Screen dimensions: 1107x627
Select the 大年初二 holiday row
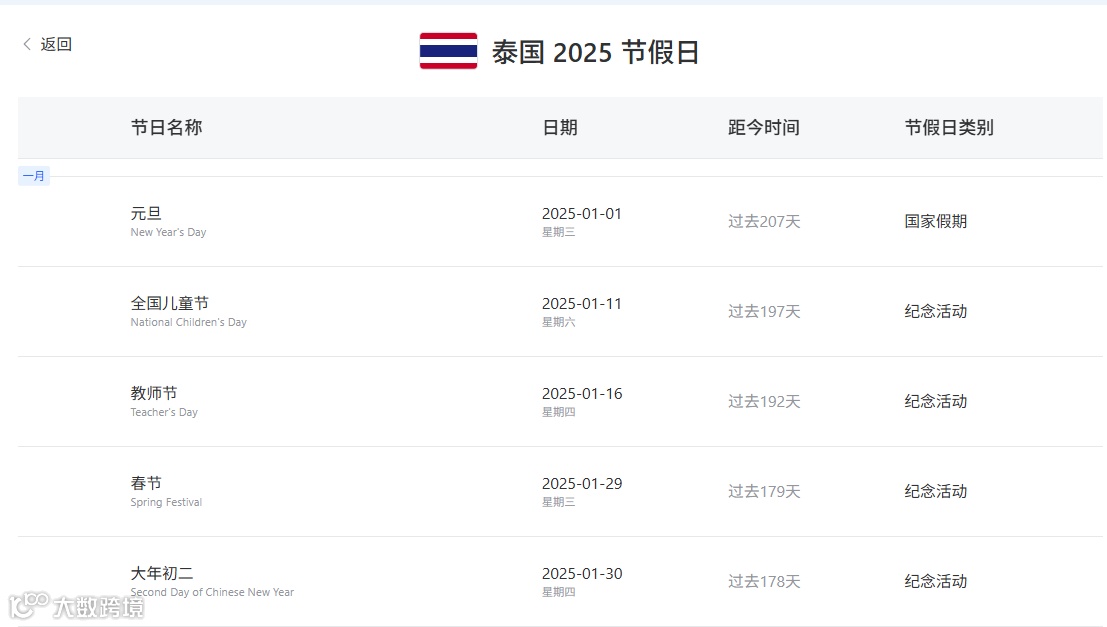click(162, 573)
